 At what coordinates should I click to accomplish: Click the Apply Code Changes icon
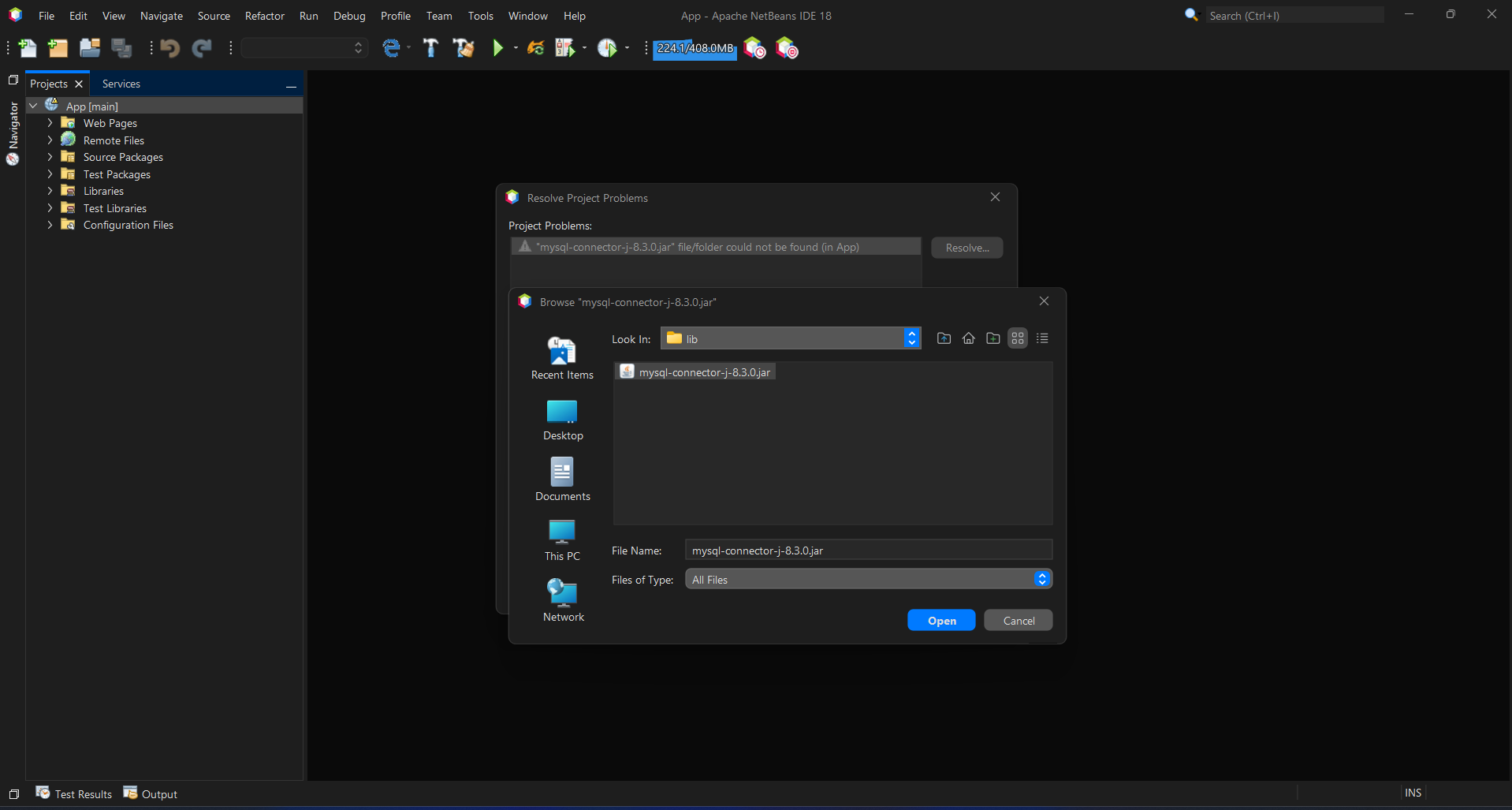[536, 48]
